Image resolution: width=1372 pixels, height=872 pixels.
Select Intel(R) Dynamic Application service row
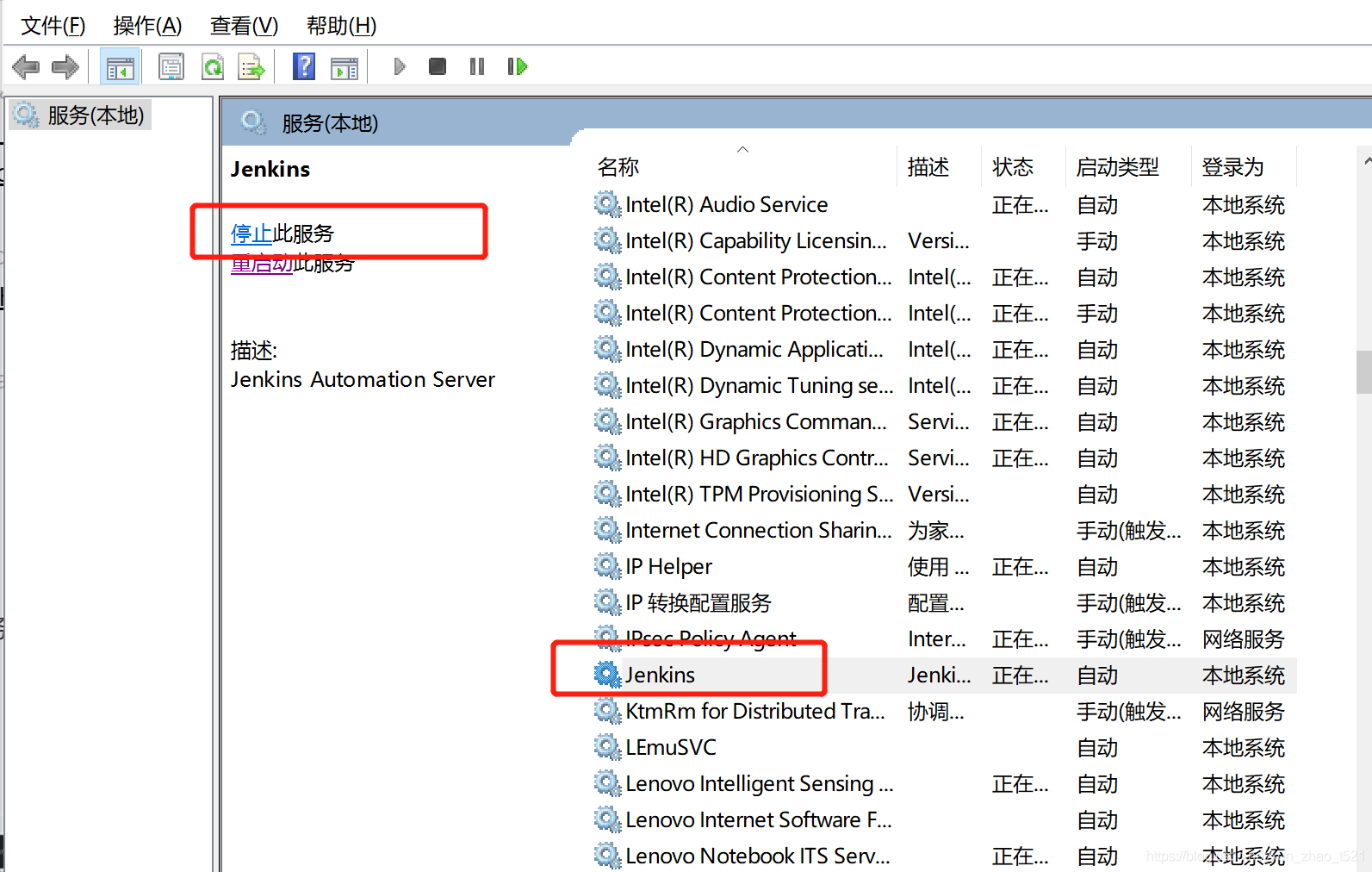click(944, 349)
